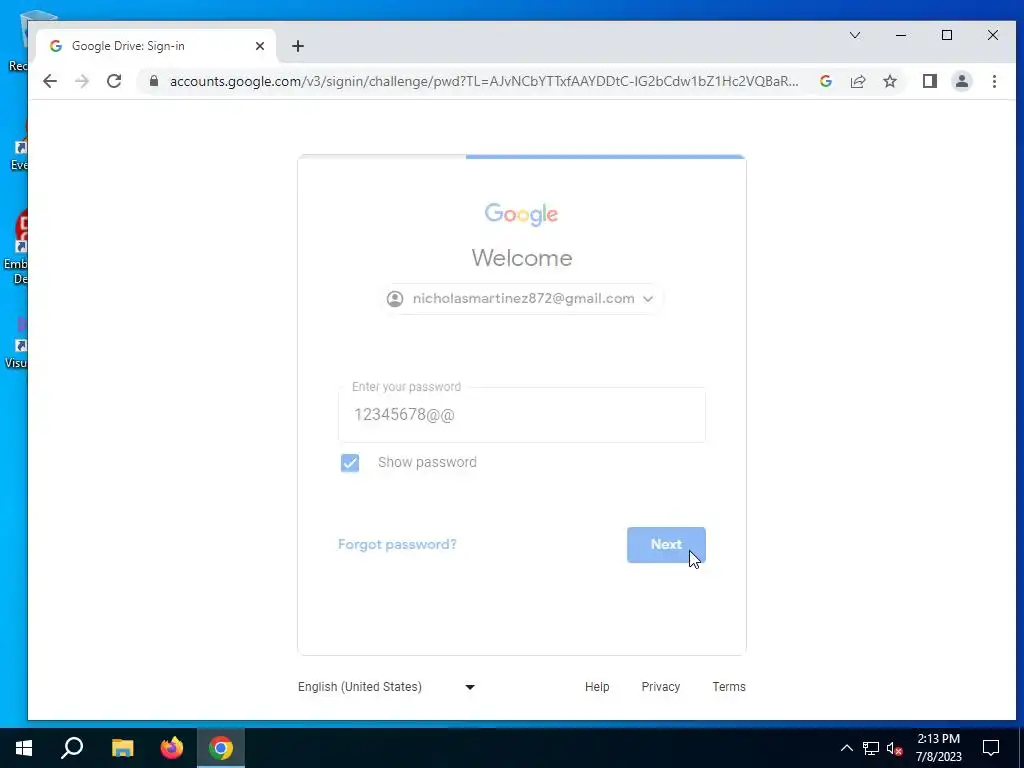Open network status tray icon

(871, 748)
